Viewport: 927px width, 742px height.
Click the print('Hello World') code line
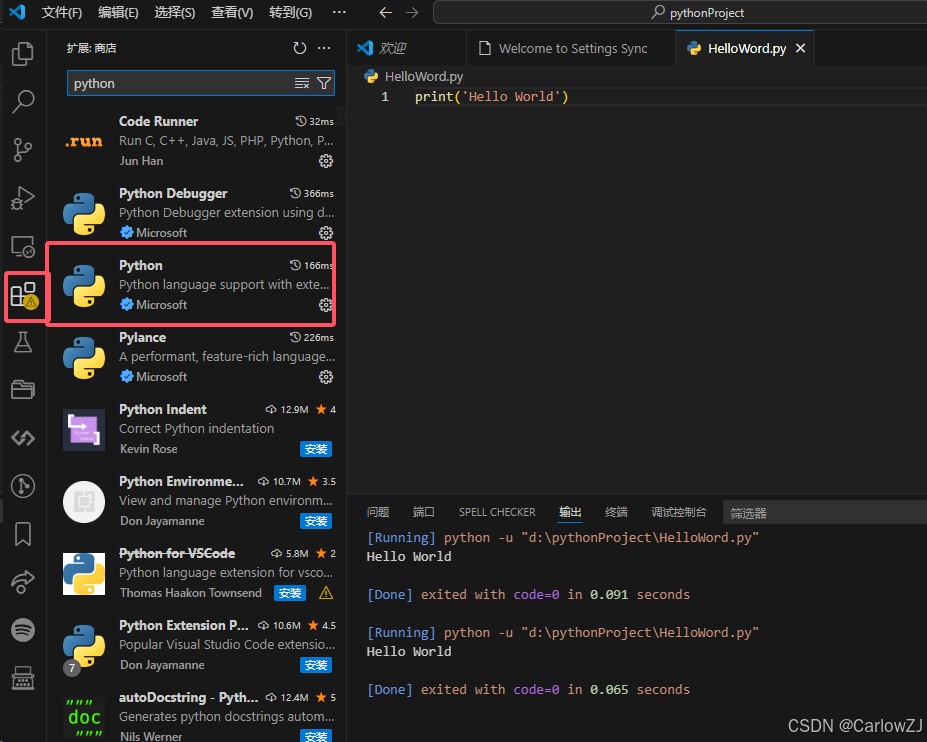491,96
